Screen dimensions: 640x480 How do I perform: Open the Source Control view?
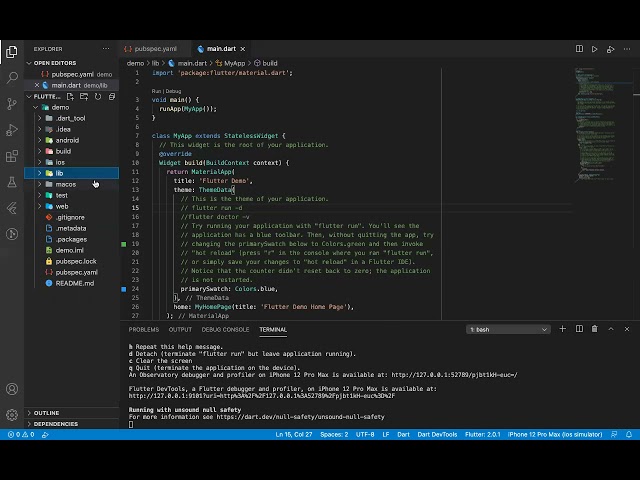[x=12, y=103]
